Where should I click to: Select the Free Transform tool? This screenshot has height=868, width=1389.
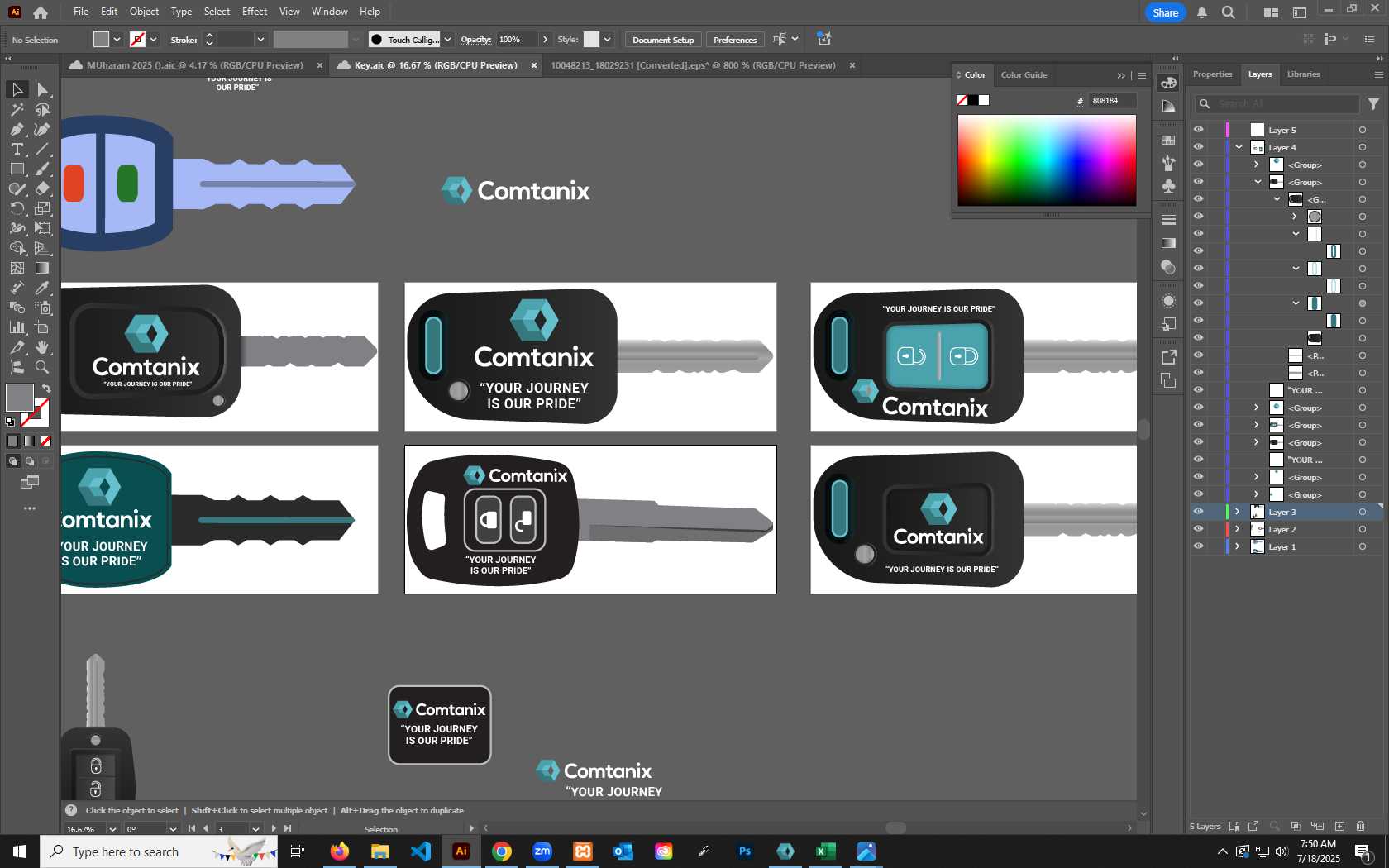42,228
